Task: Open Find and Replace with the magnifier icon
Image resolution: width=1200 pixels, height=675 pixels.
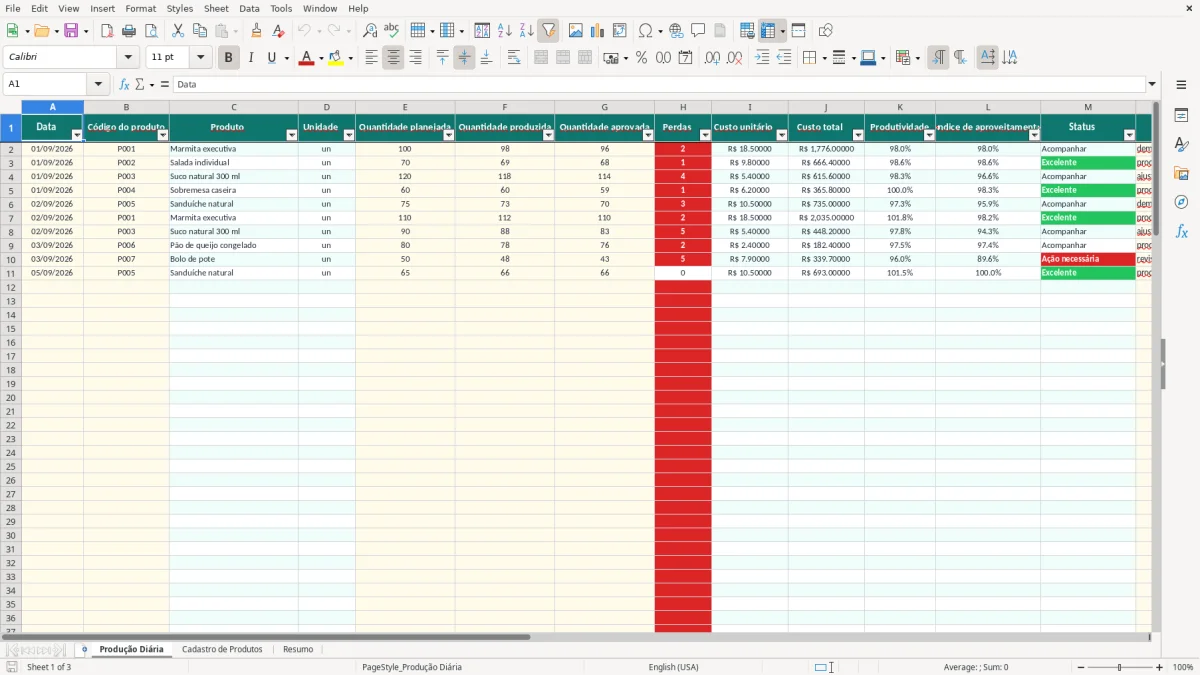Action: [x=370, y=31]
